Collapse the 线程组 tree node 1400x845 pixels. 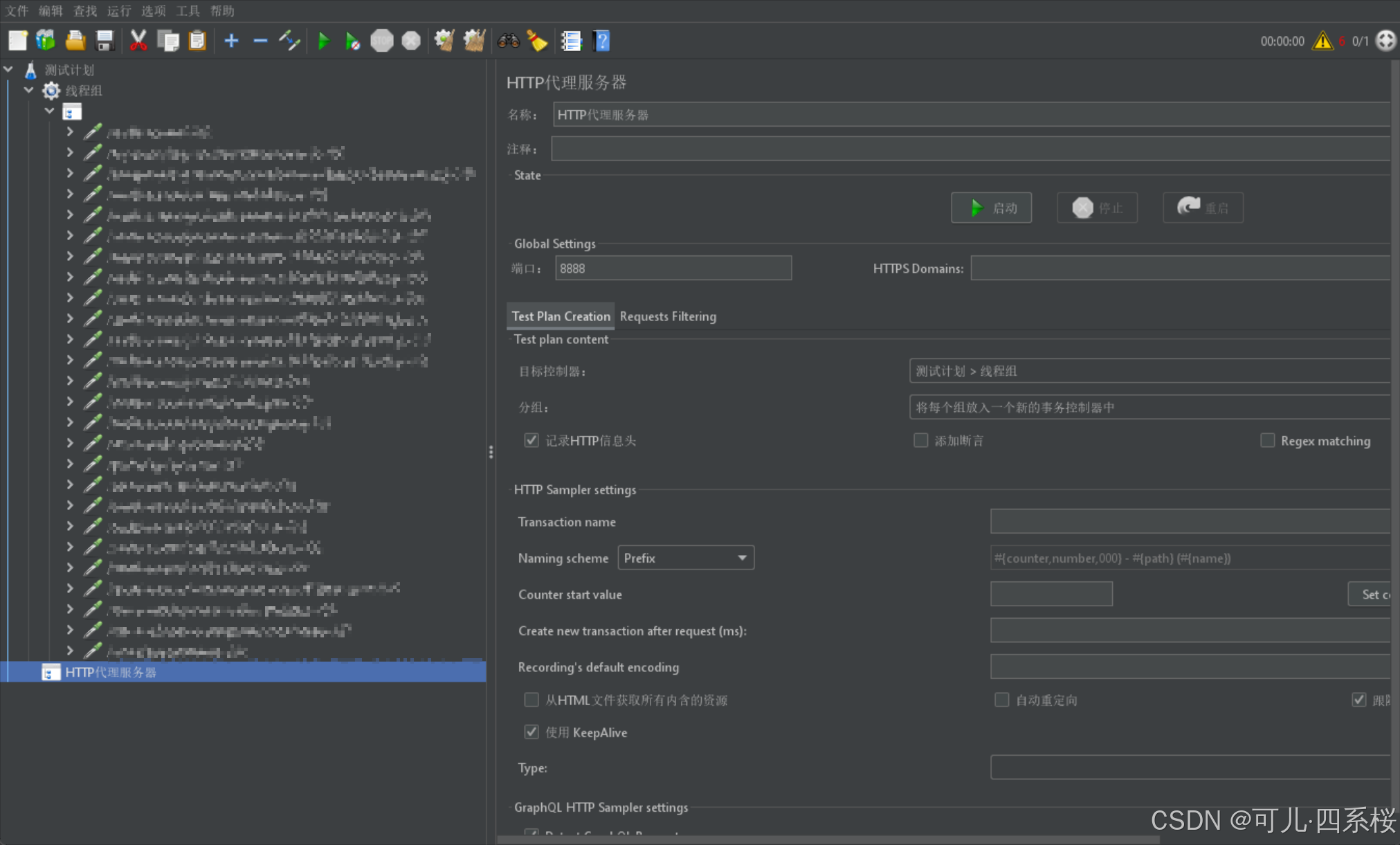(29, 90)
